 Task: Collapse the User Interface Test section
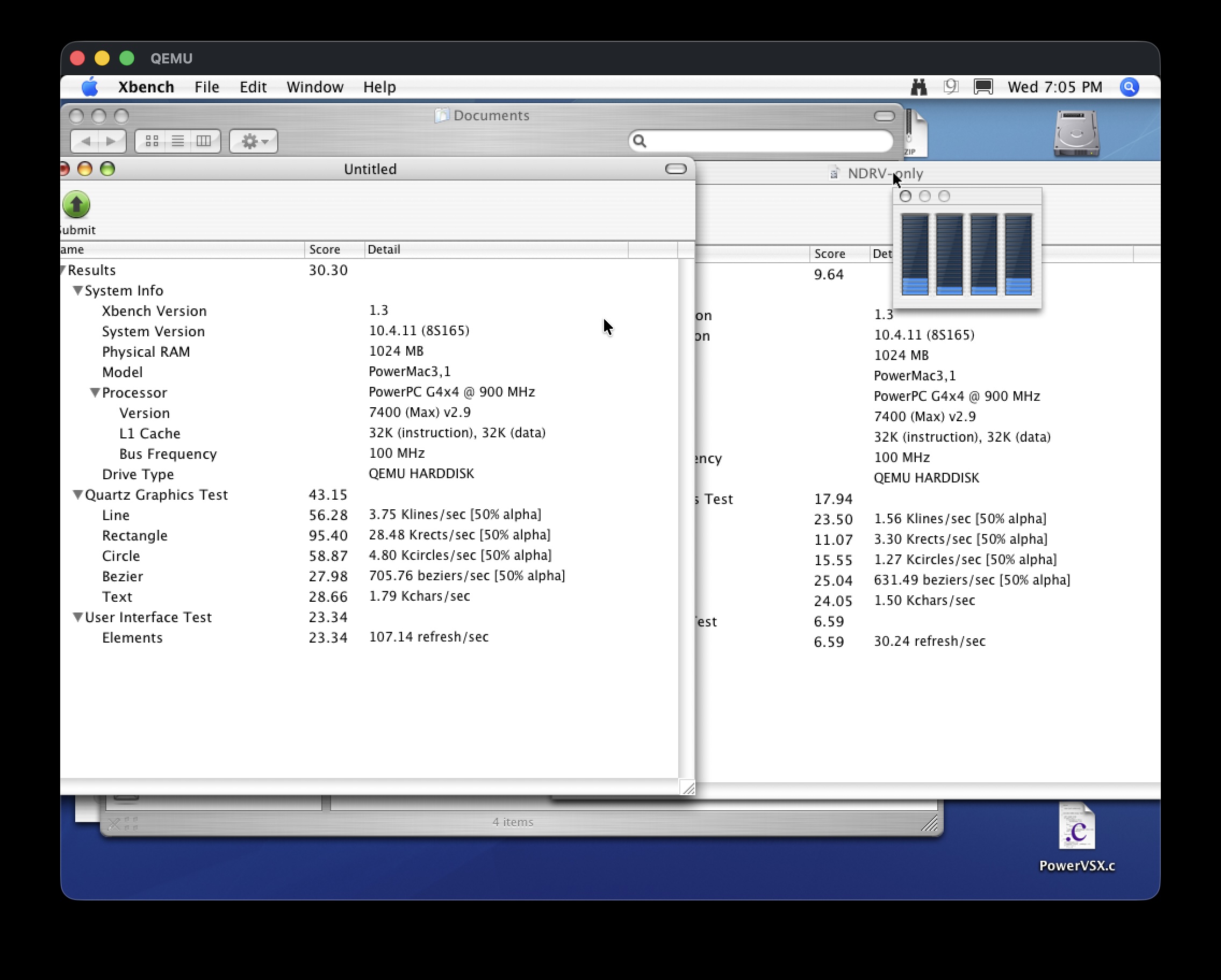pyautogui.click(x=78, y=617)
